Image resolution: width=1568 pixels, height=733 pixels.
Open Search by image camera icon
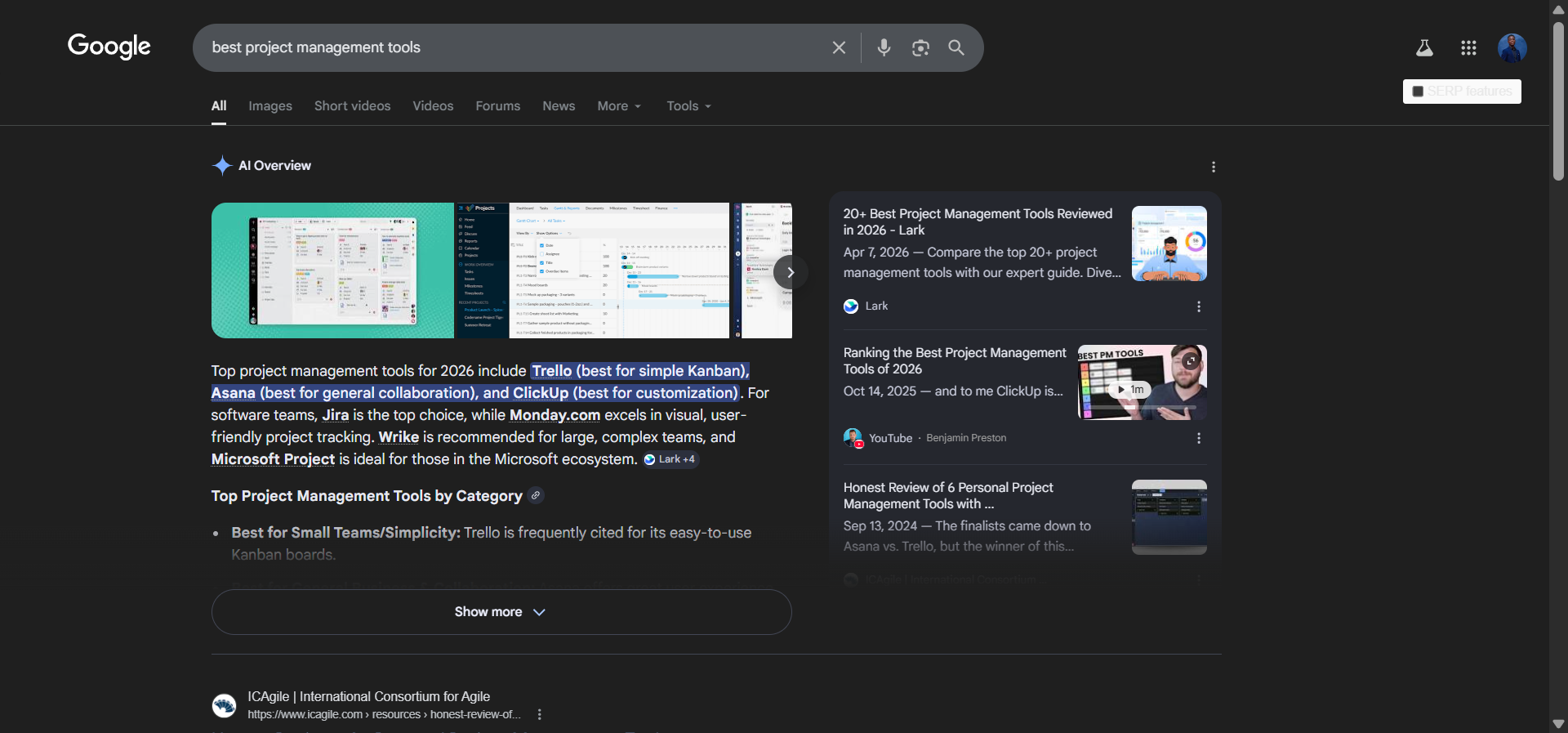920,47
